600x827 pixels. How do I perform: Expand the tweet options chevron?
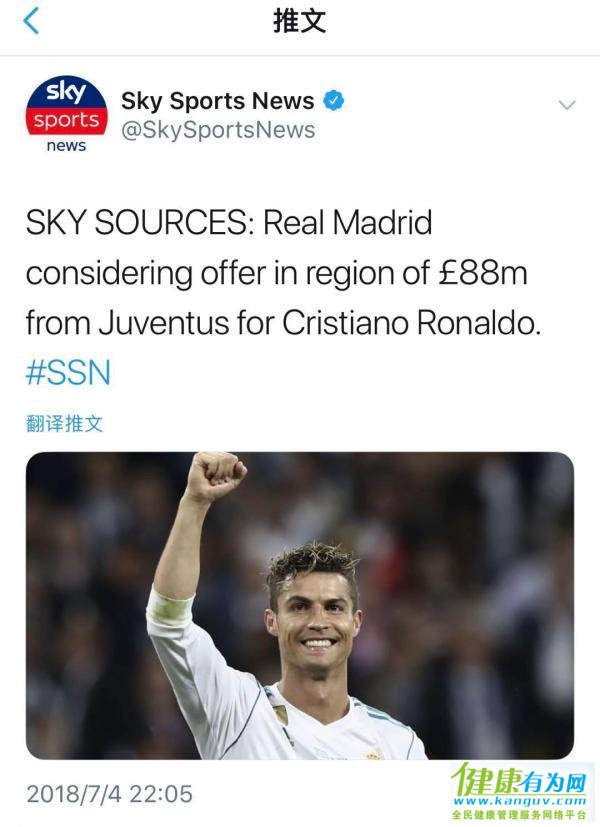[567, 105]
